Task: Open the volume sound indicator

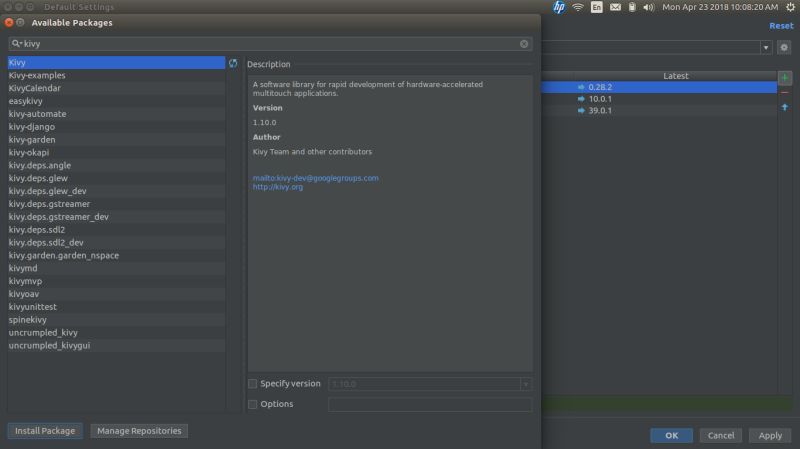Action: point(648,7)
